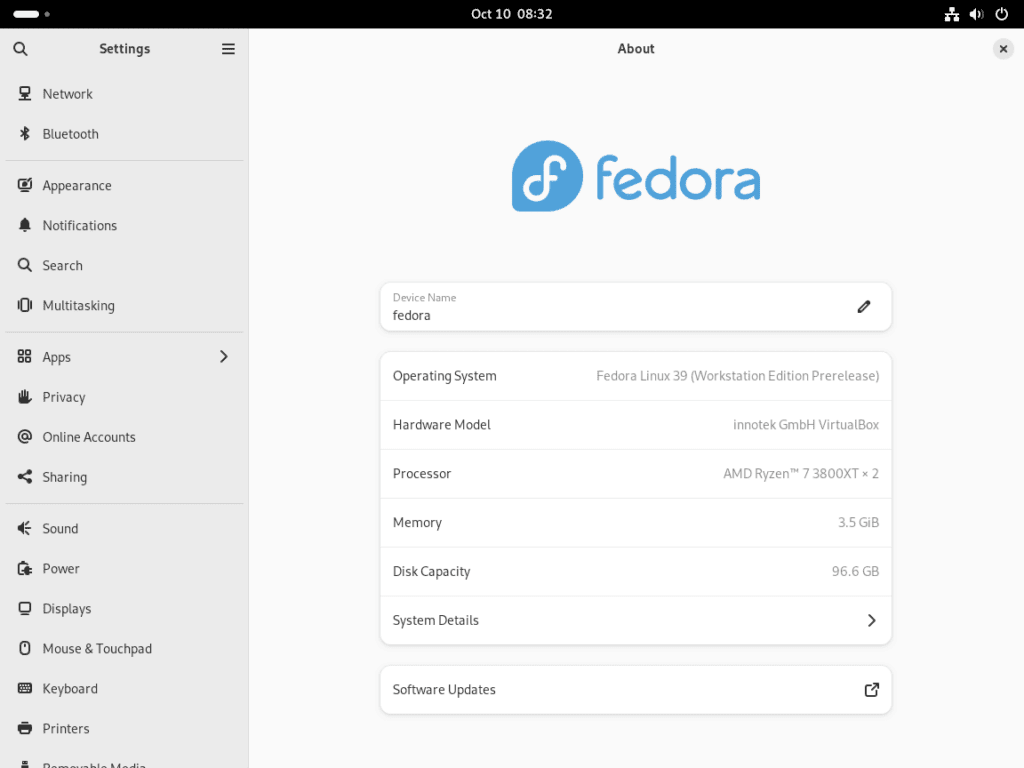The image size is (1024, 768).
Task: Click the Appearance brush icon
Action: coord(23,185)
